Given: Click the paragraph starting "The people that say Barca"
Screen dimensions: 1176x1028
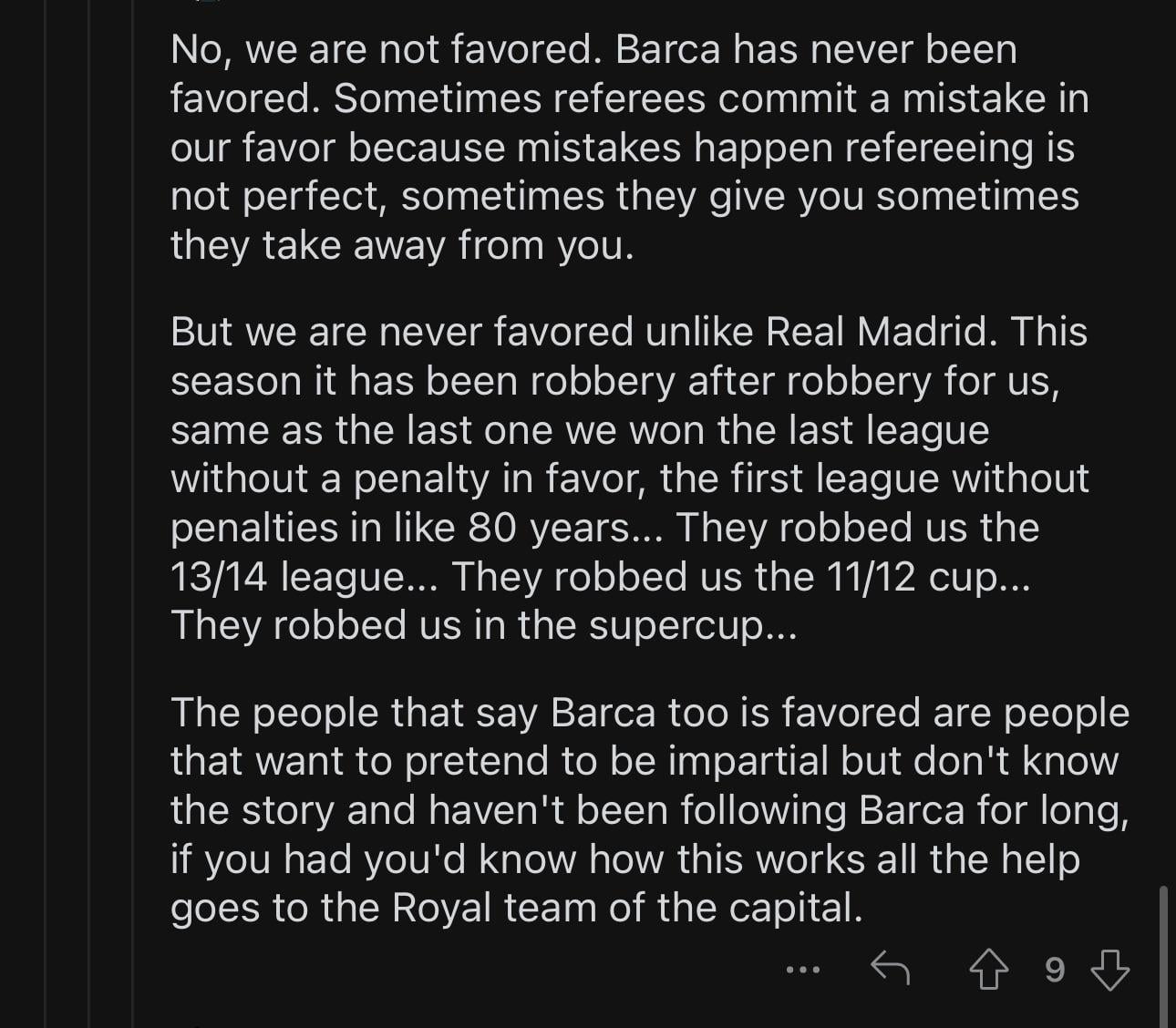Looking at the screenshot, I should pyautogui.click(x=649, y=810).
